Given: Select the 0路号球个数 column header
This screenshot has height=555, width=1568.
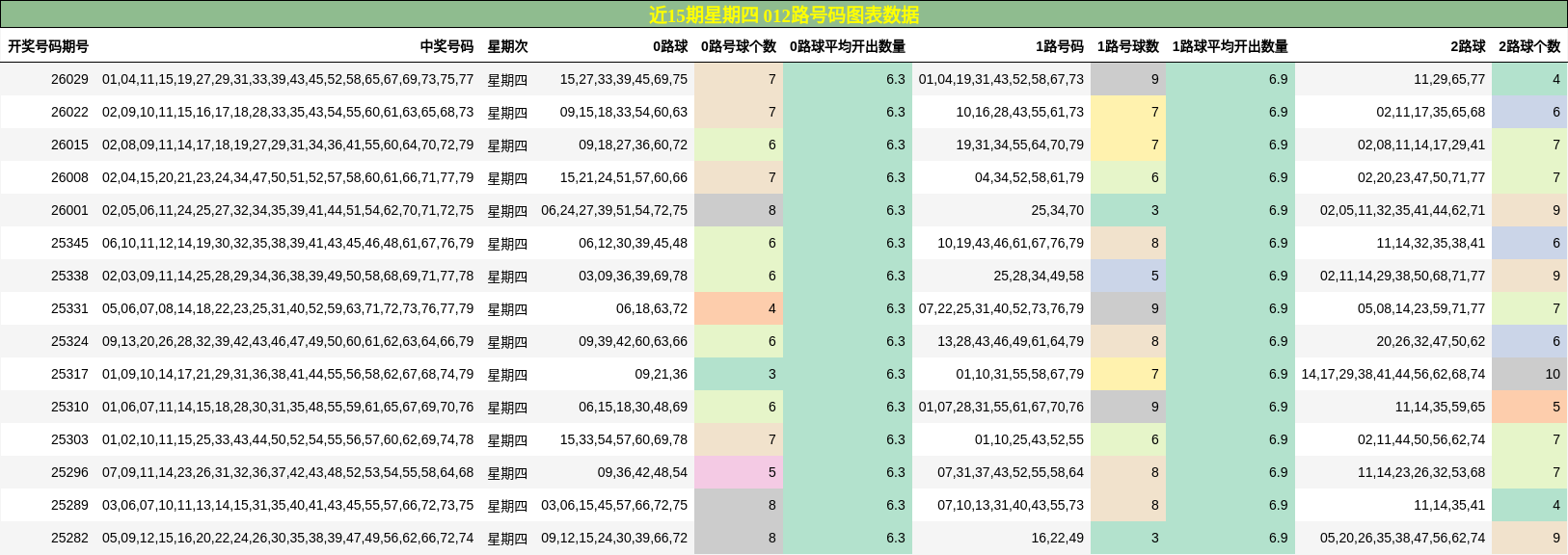Looking at the screenshot, I should [x=739, y=46].
